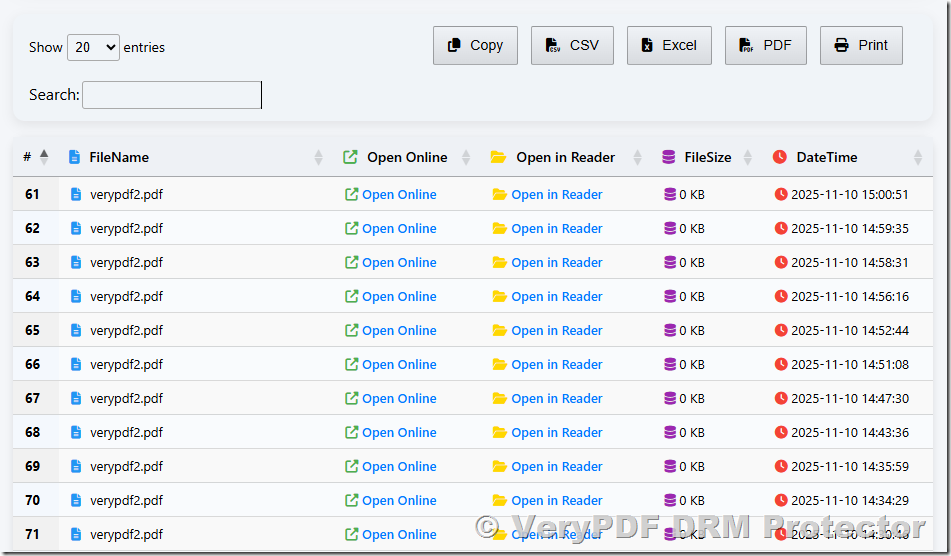Sort by Open in Reader column header

[564, 157]
